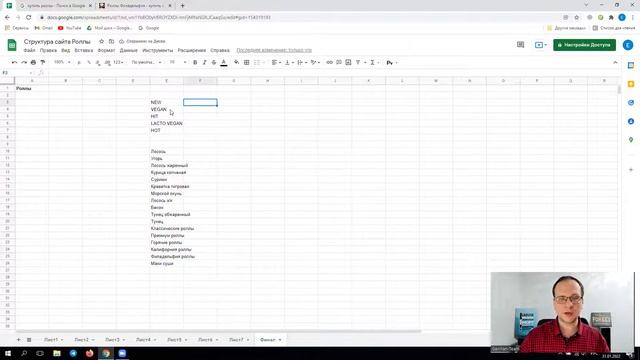The image size is (640, 360).
Task: Select the cell containing VEGAN
Action: click(x=167, y=109)
